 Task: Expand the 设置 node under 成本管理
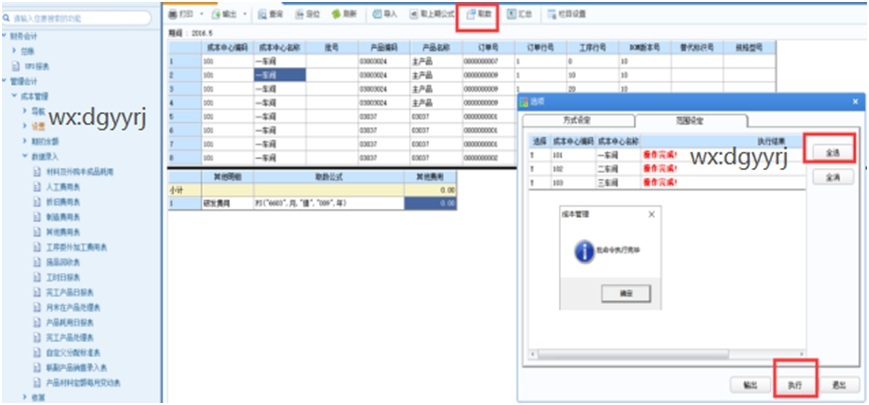tap(25, 126)
